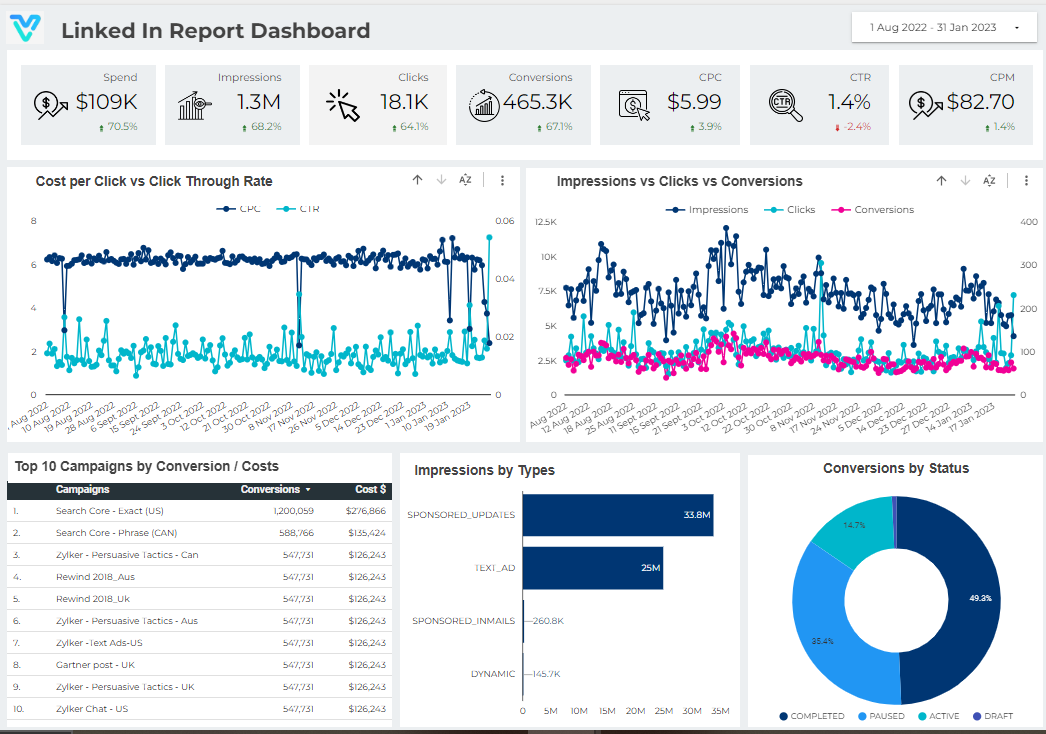
Task: Toggle the Clicks legend in Impressions chart
Action: [790, 209]
